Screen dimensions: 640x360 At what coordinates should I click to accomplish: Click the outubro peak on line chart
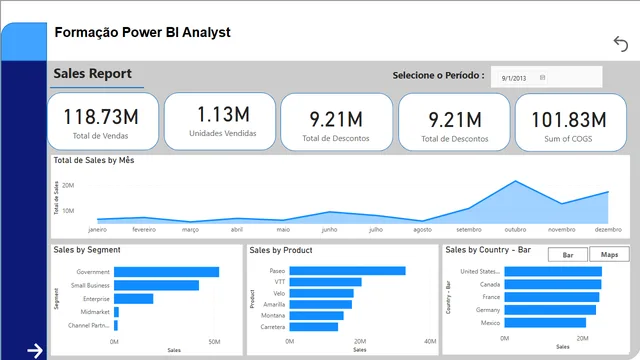(516, 181)
